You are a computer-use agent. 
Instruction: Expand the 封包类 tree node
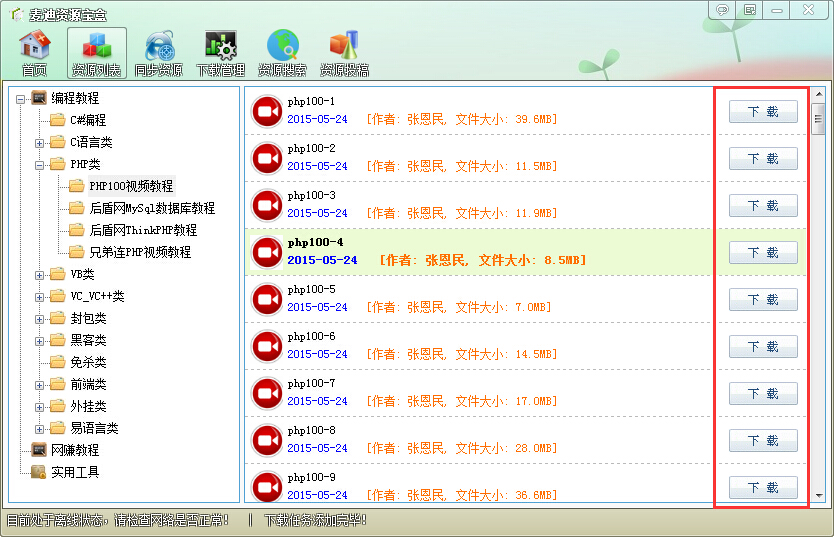coord(39,320)
